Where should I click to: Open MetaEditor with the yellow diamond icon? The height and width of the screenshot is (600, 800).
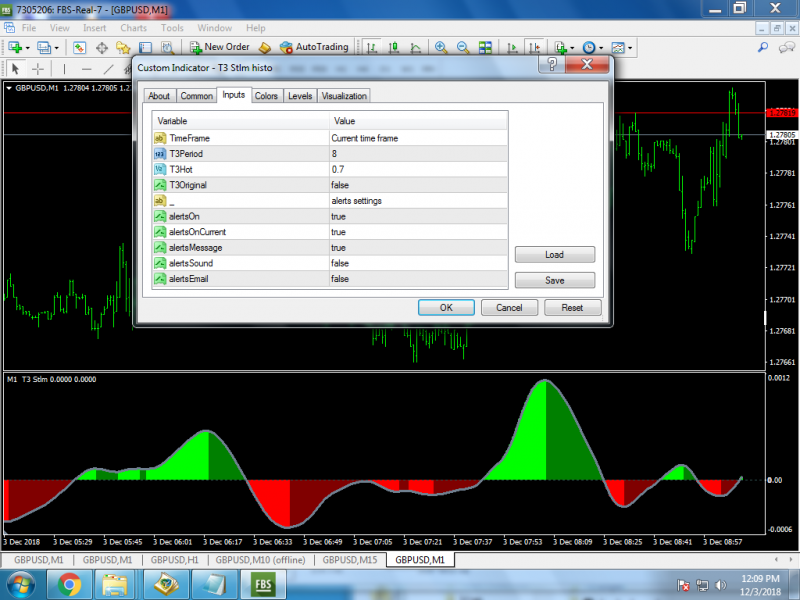[264, 48]
